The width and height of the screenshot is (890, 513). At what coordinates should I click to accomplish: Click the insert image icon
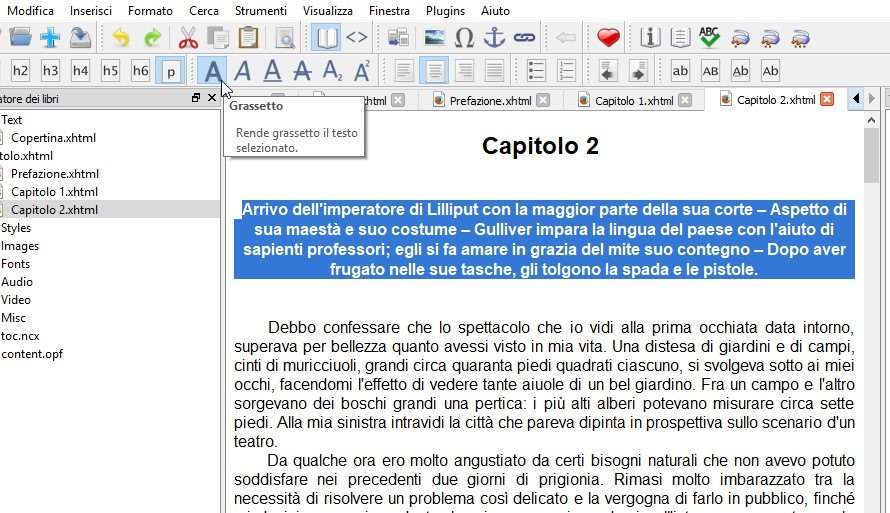435,38
